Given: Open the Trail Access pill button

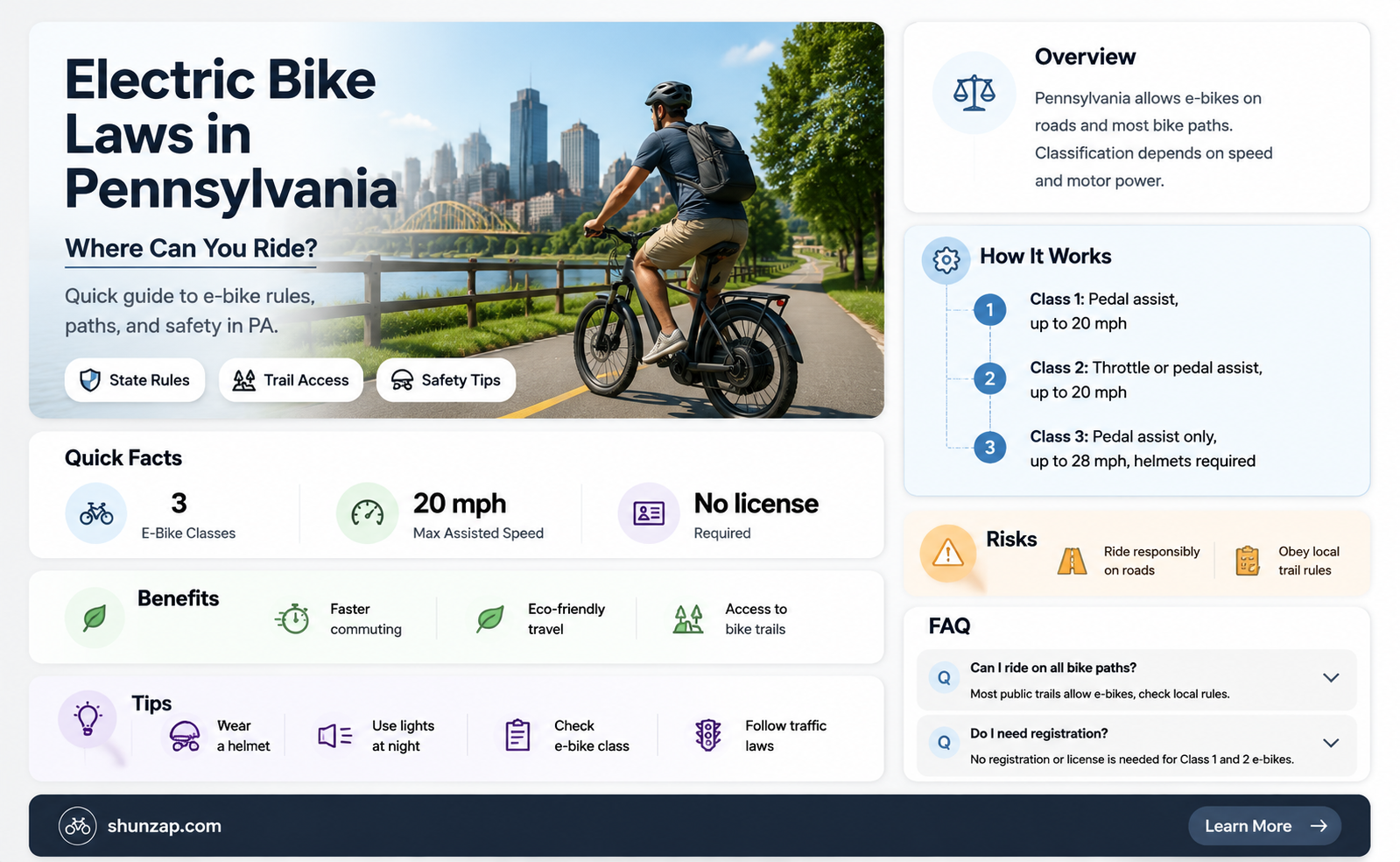Looking at the screenshot, I should (x=291, y=380).
